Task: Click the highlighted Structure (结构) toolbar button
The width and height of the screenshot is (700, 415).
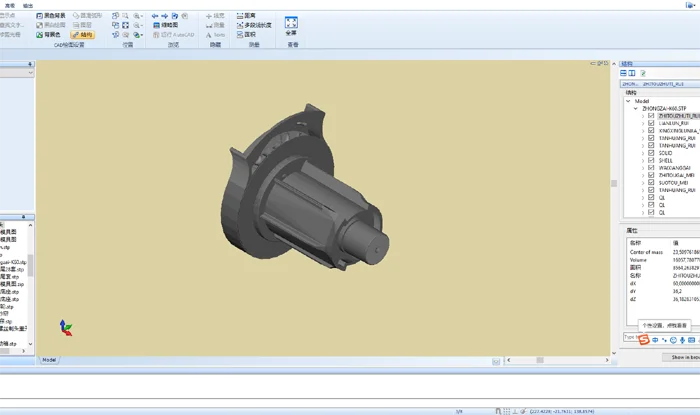Action: click(82, 34)
